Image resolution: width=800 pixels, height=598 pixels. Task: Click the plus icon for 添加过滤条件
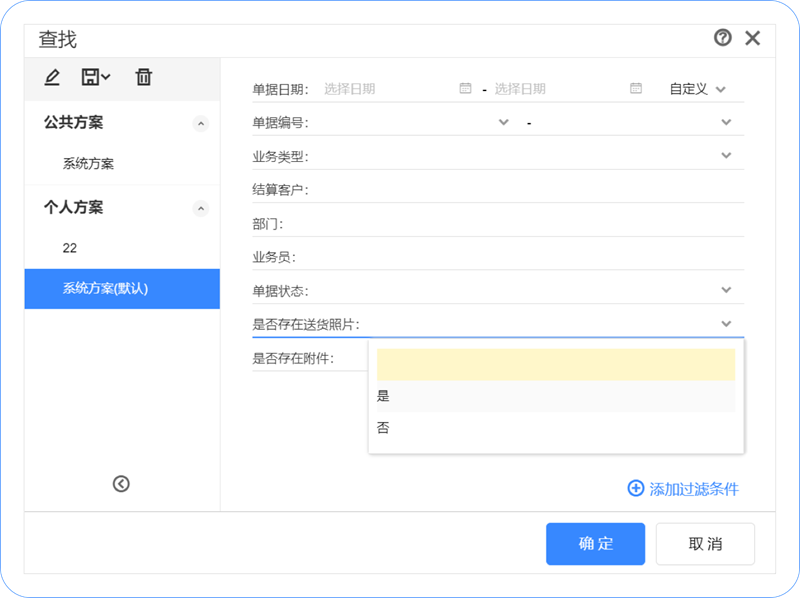coord(635,489)
